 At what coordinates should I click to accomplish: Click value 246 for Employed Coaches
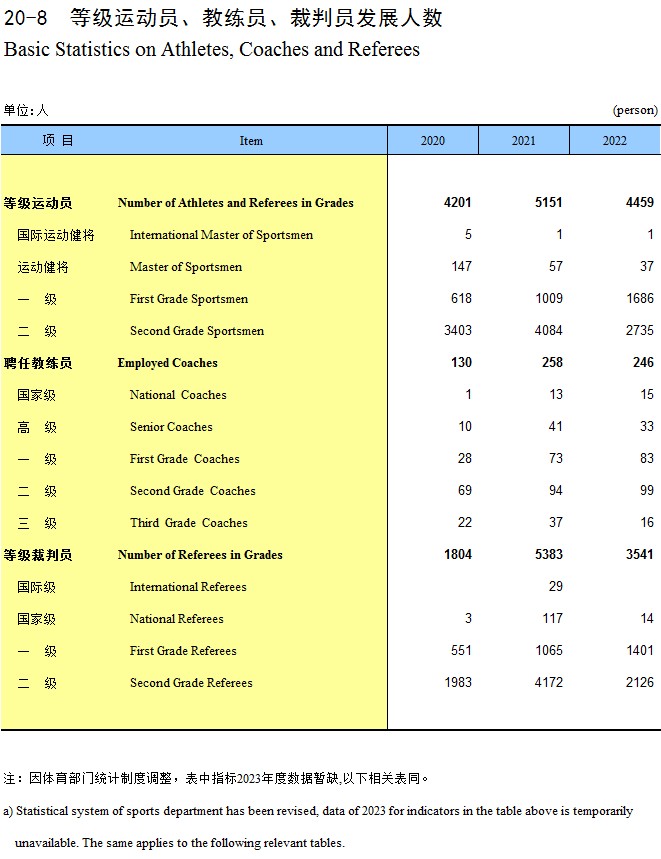point(643,362)
